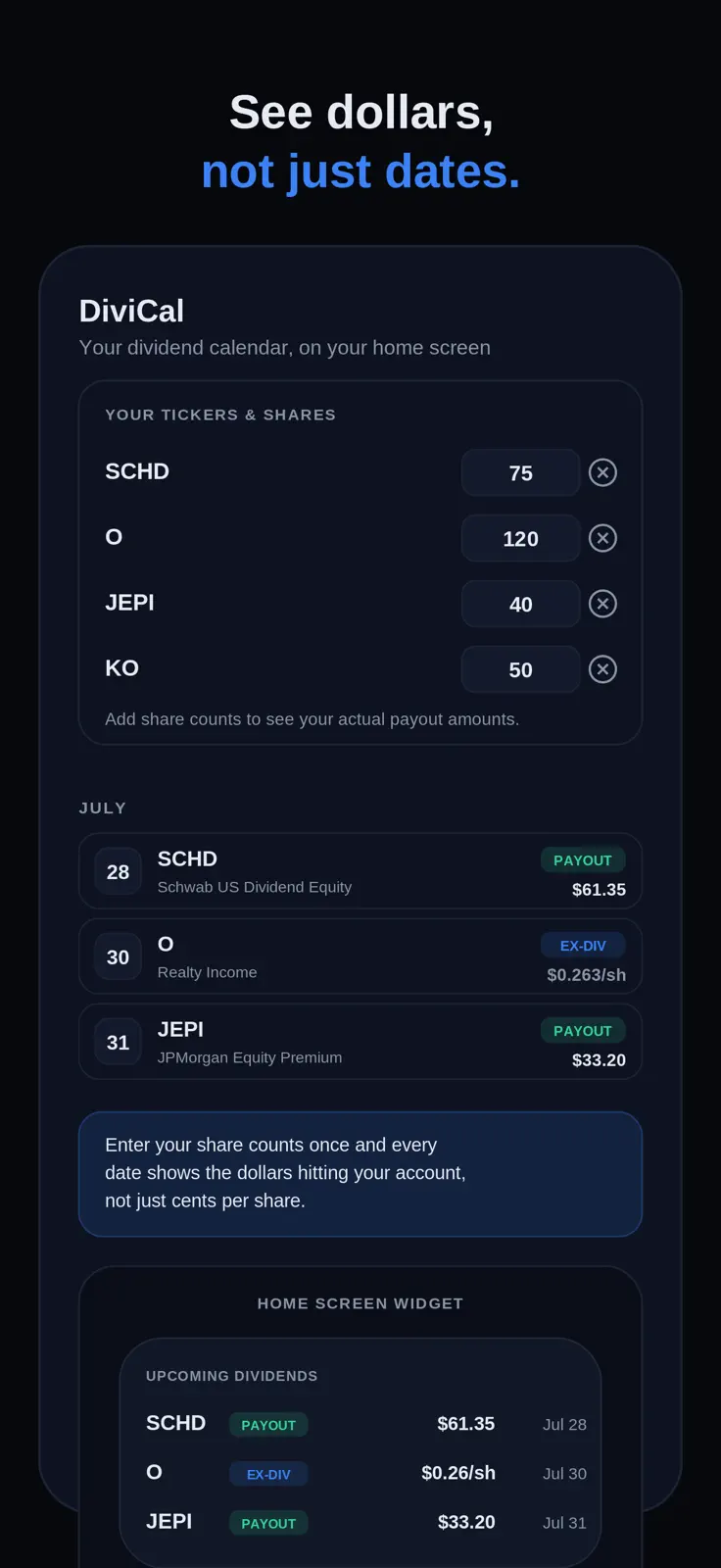The height and width of the screenshot is (1568, 721).
Task: Edit the KO share count showing 50
Action: point(521,669)
